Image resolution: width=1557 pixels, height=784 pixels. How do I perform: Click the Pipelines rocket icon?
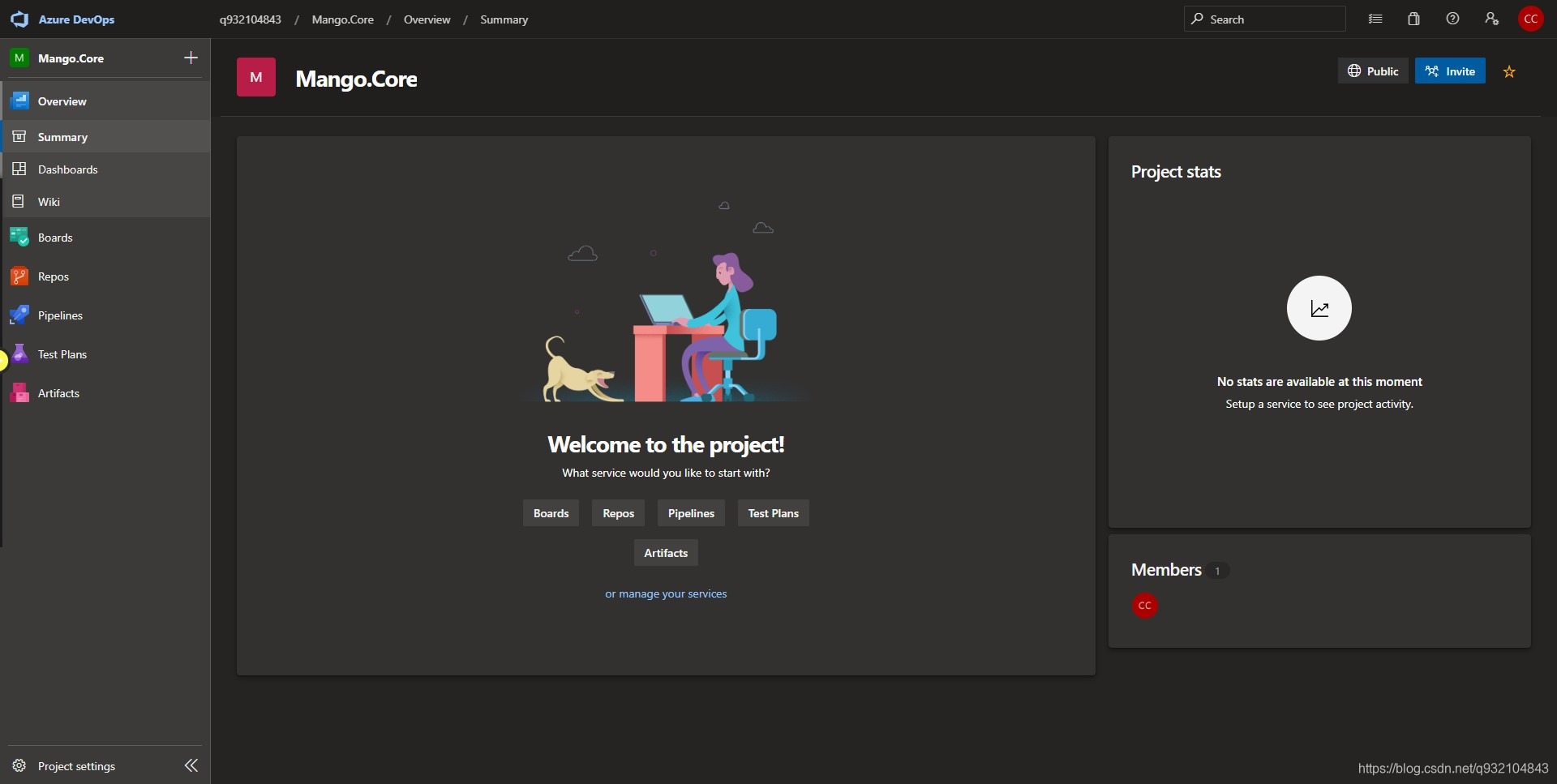coord(19,315)
